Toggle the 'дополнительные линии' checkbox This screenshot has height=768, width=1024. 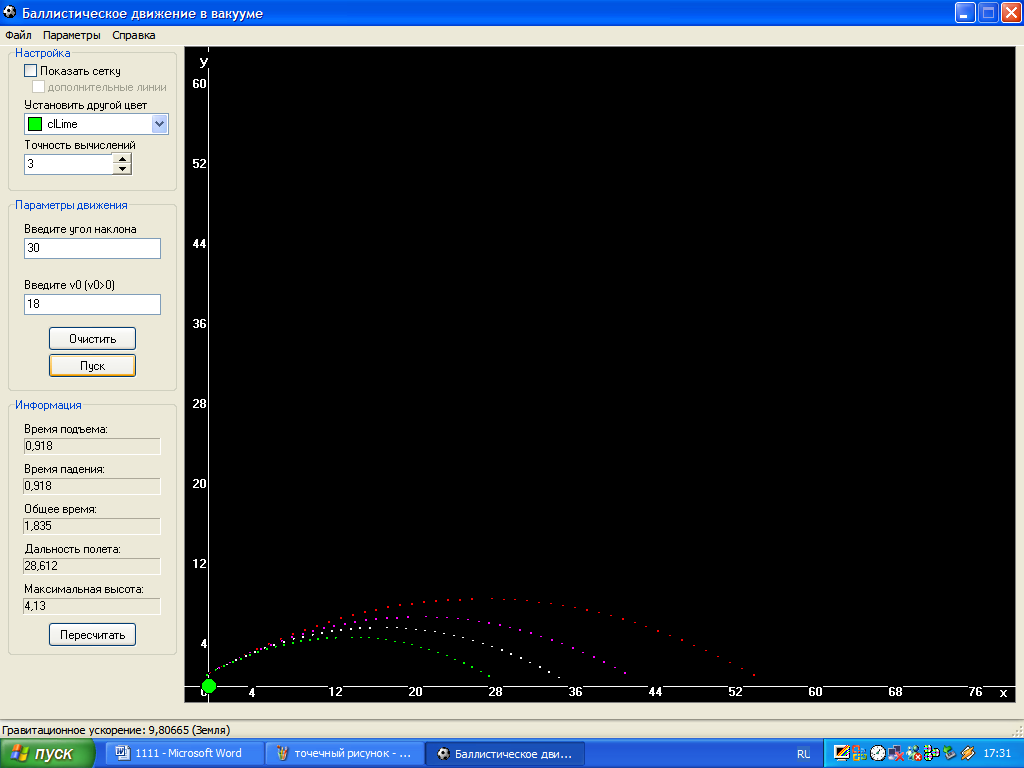(x=39, y=87)
